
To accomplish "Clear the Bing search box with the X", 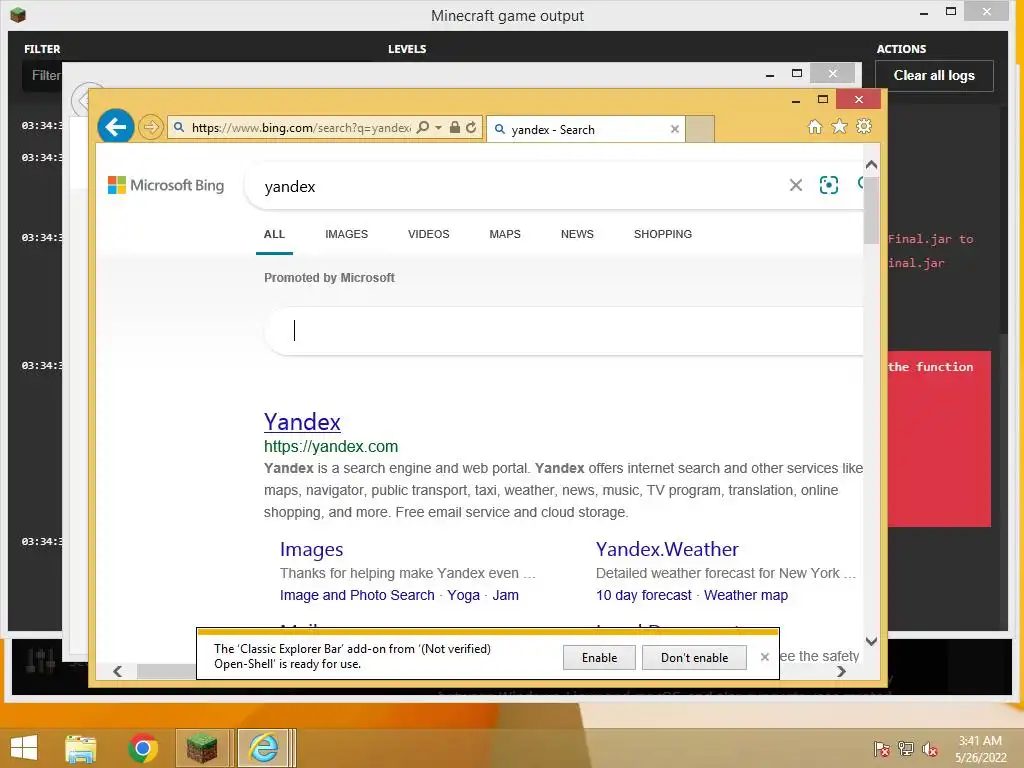I will pos(795,185).
